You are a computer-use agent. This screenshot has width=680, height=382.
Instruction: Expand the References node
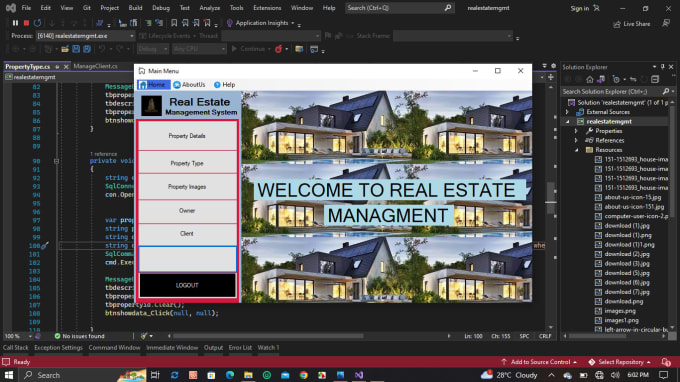point(576,140)
